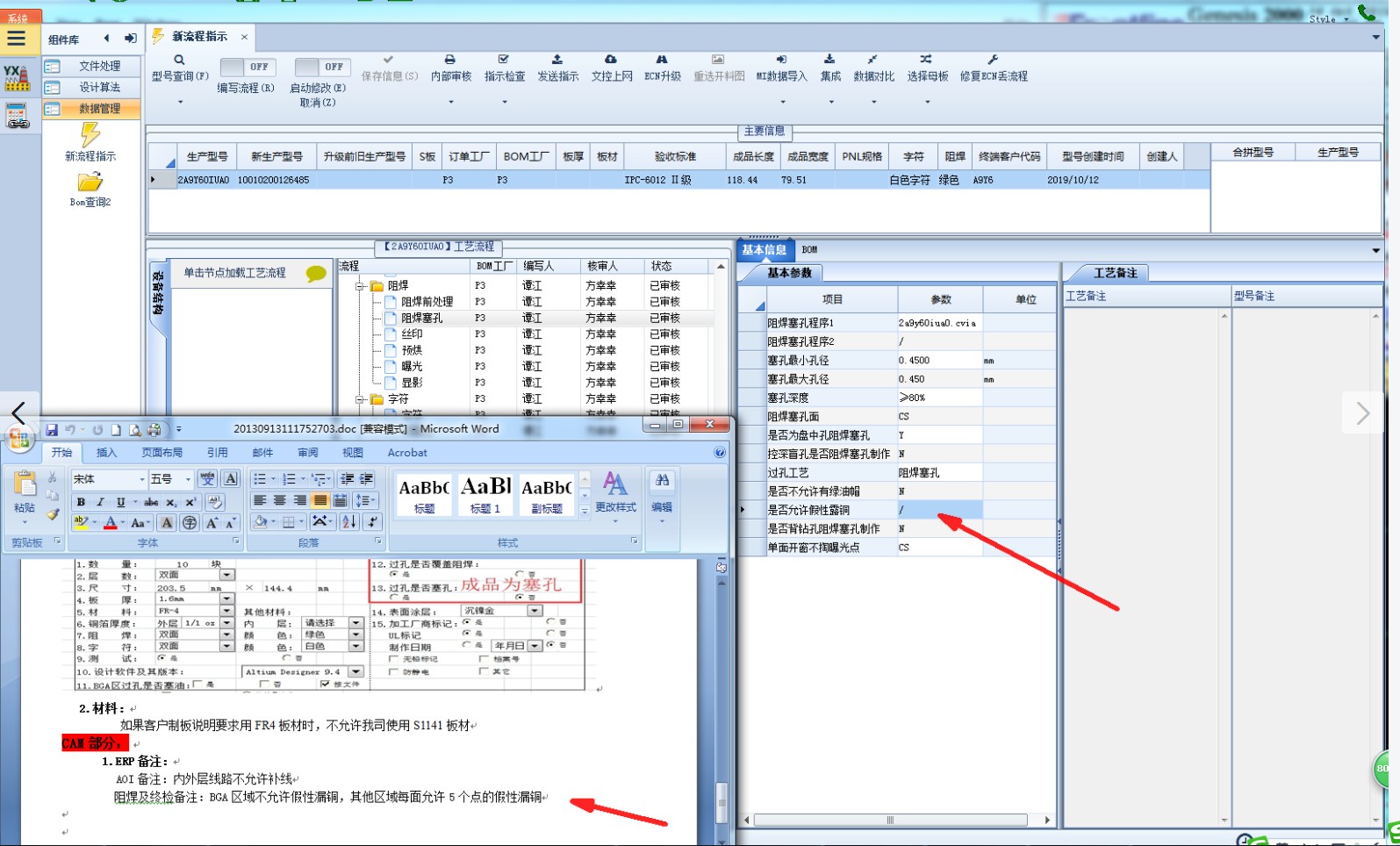
Task: Click the ECN升级 icon
Action: 662,60
